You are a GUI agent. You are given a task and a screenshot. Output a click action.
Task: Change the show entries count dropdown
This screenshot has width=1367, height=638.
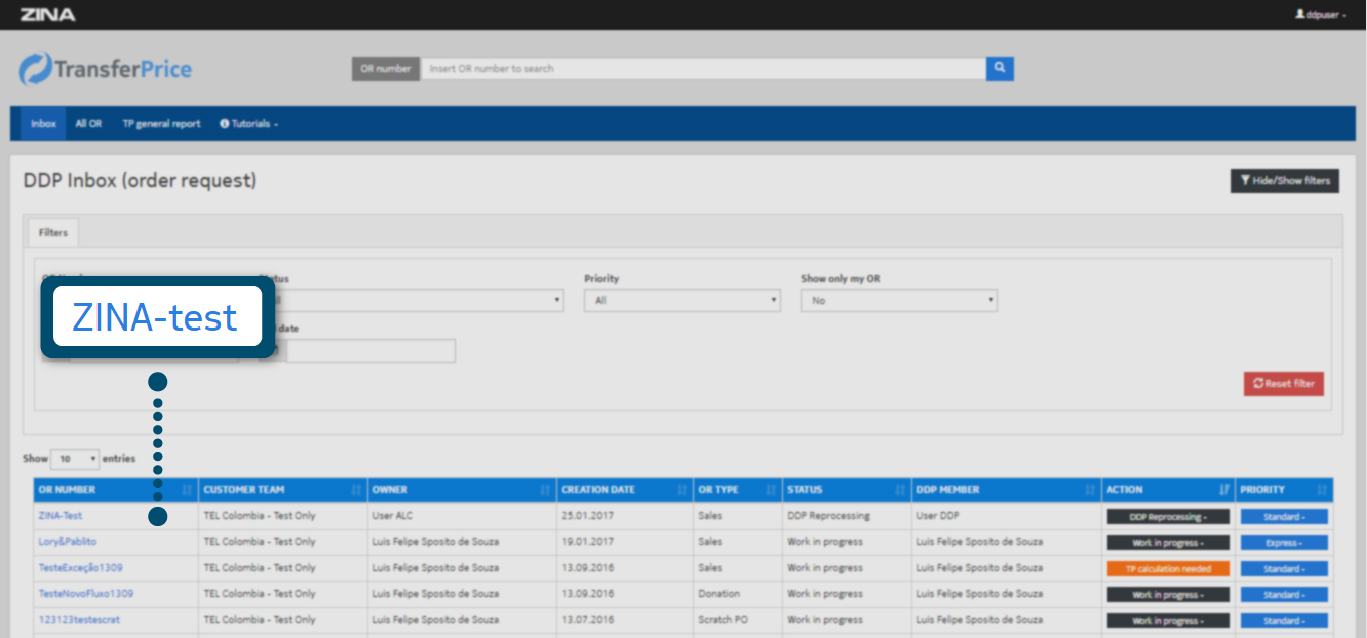75,459
